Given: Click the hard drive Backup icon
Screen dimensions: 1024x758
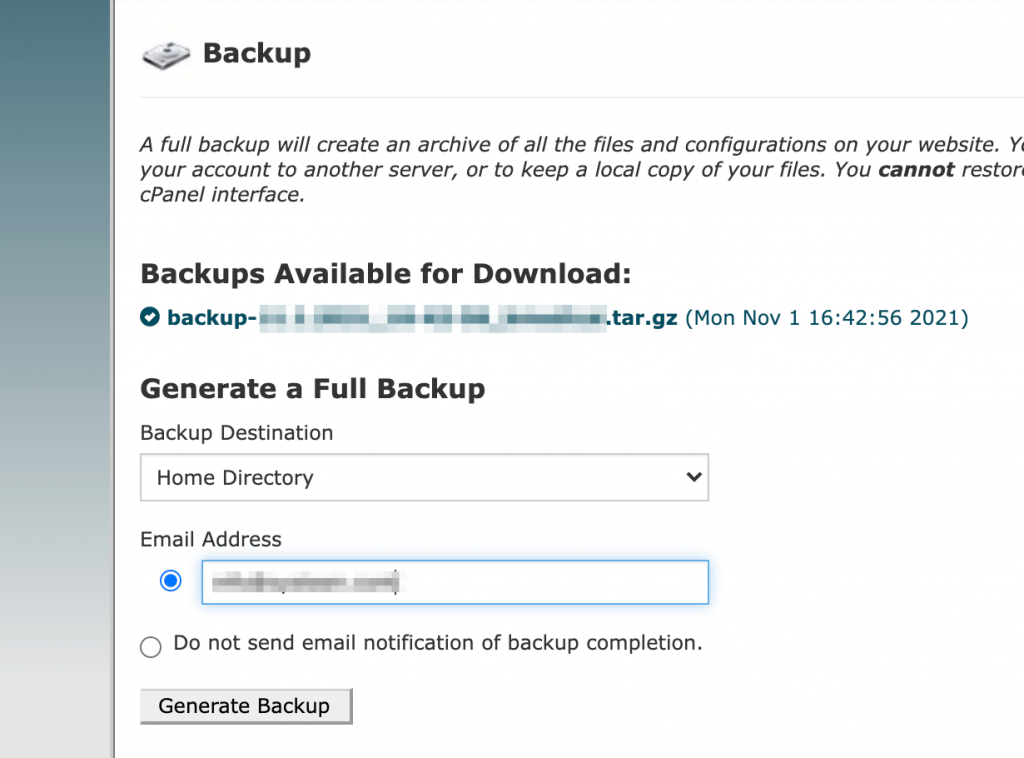Looking at the screenshot, I should [166, 55].
